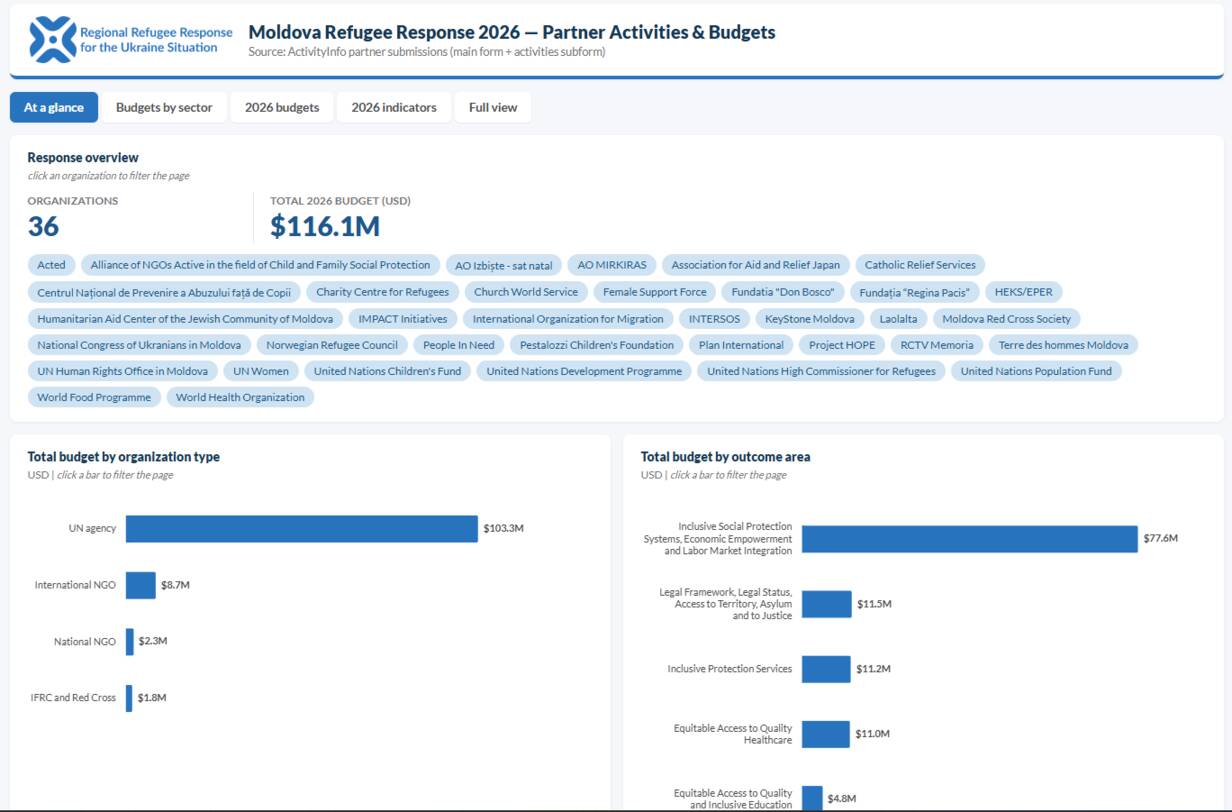
Task: Select Association for Aid and Relief Japan
Action: [x=756, y=265]
